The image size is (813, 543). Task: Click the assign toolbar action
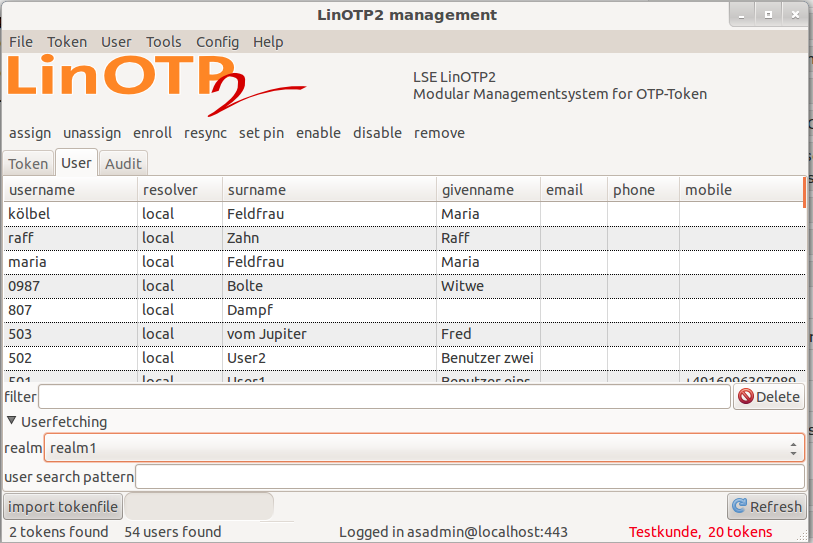(30, 133)
